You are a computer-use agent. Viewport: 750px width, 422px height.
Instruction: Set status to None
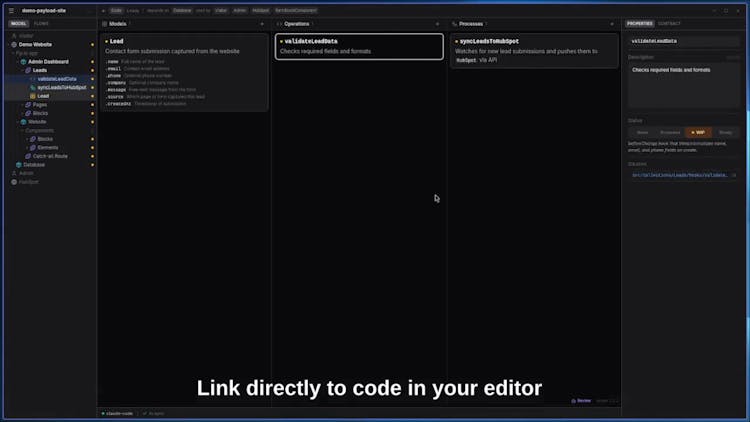(x=642, y=132)
